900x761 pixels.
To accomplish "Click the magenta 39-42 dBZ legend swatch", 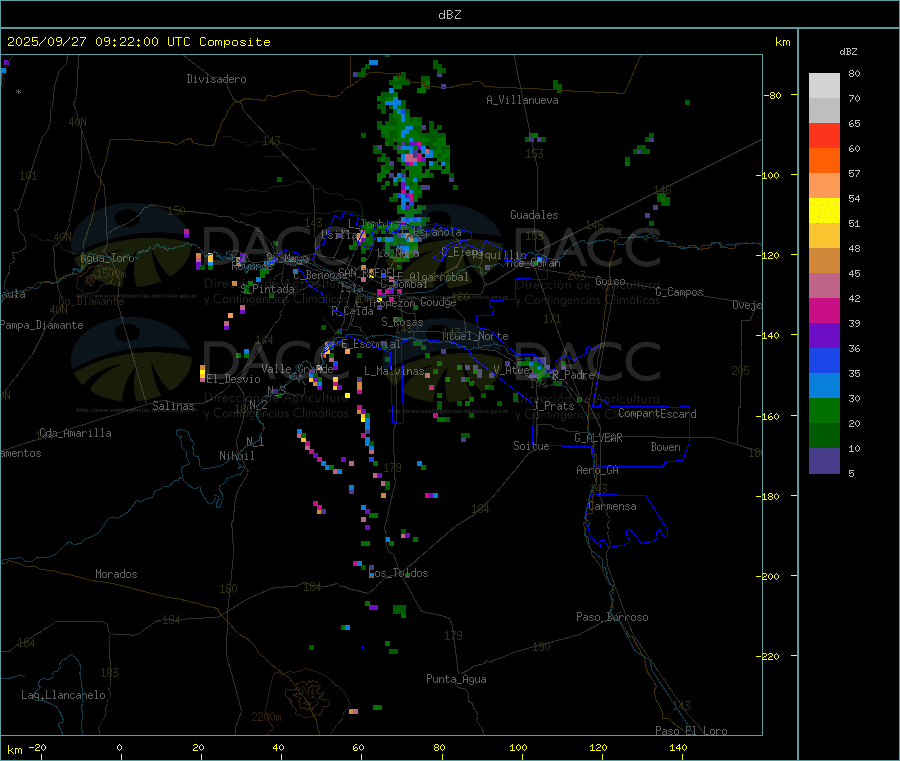I will [824, 310].
